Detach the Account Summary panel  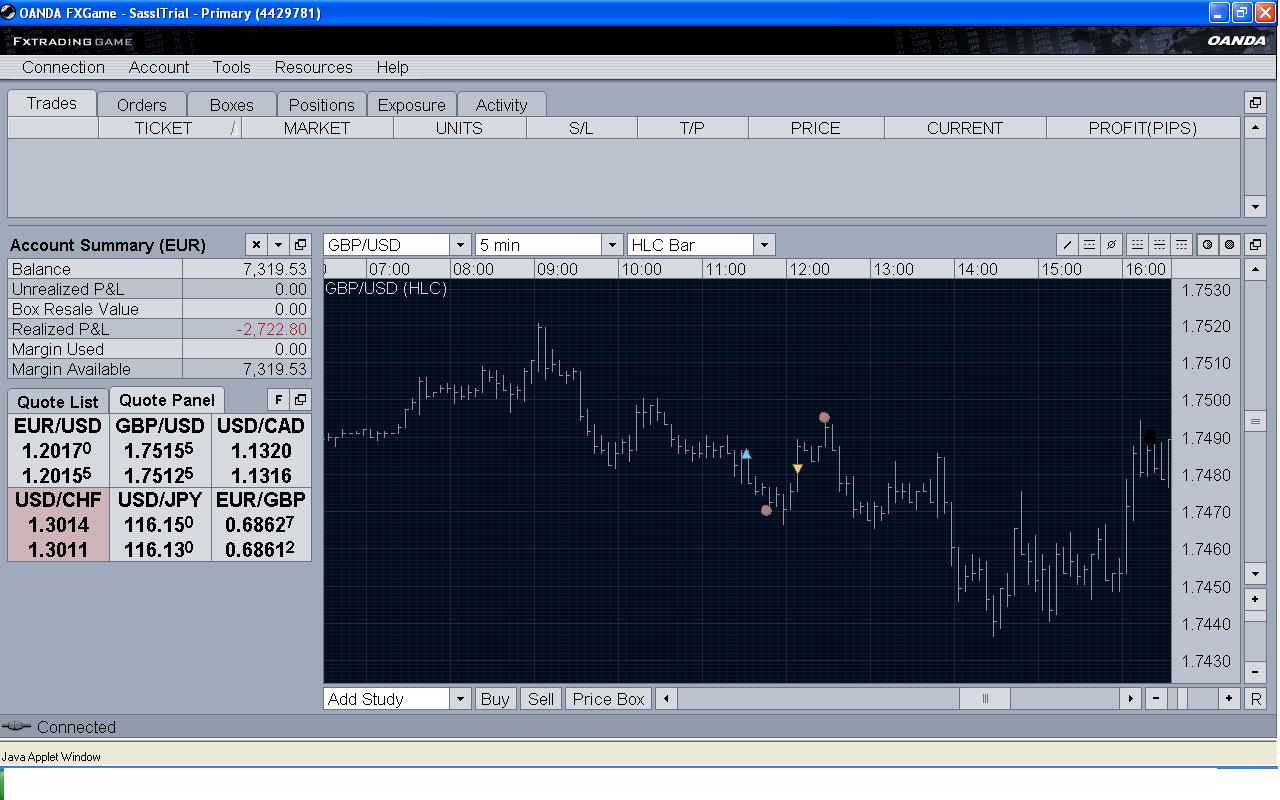point(300,245)
